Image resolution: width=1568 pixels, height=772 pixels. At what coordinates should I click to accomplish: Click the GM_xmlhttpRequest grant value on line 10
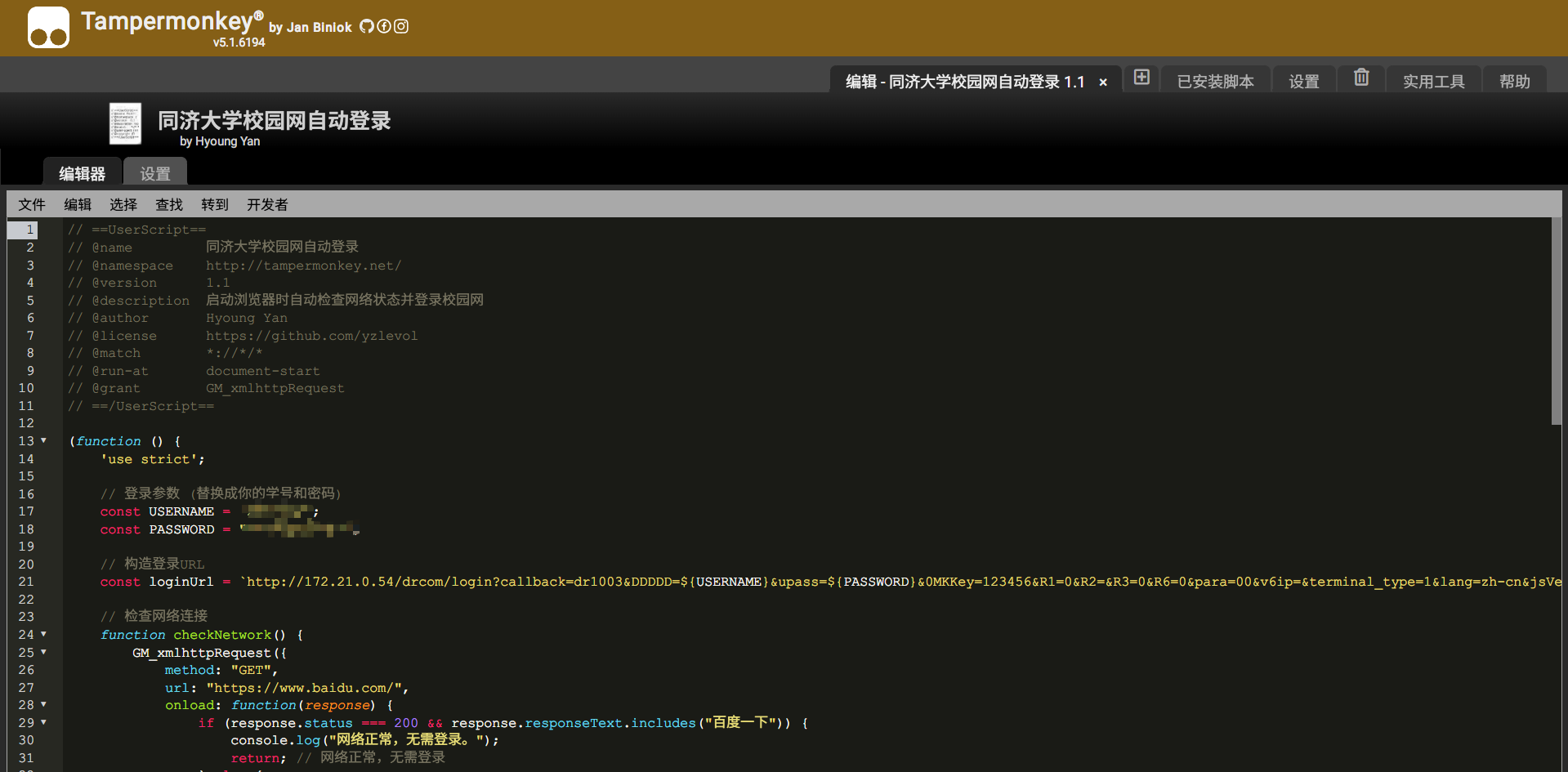pos(275,388)
